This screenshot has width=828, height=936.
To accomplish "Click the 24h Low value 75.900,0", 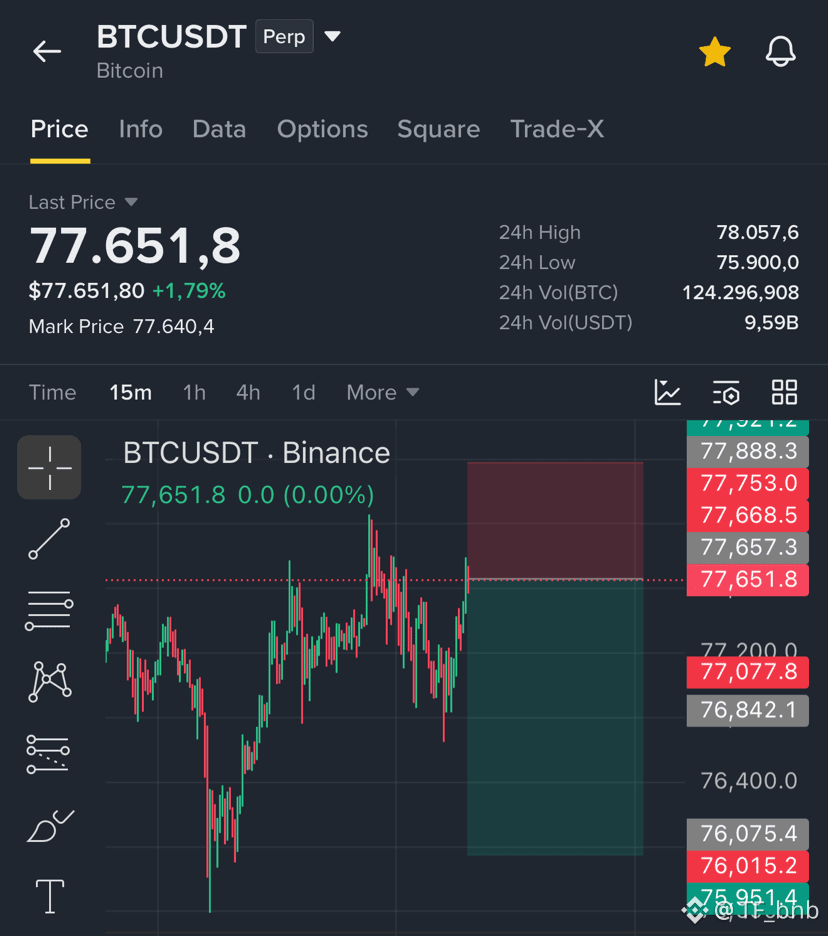I will [758, 262].
